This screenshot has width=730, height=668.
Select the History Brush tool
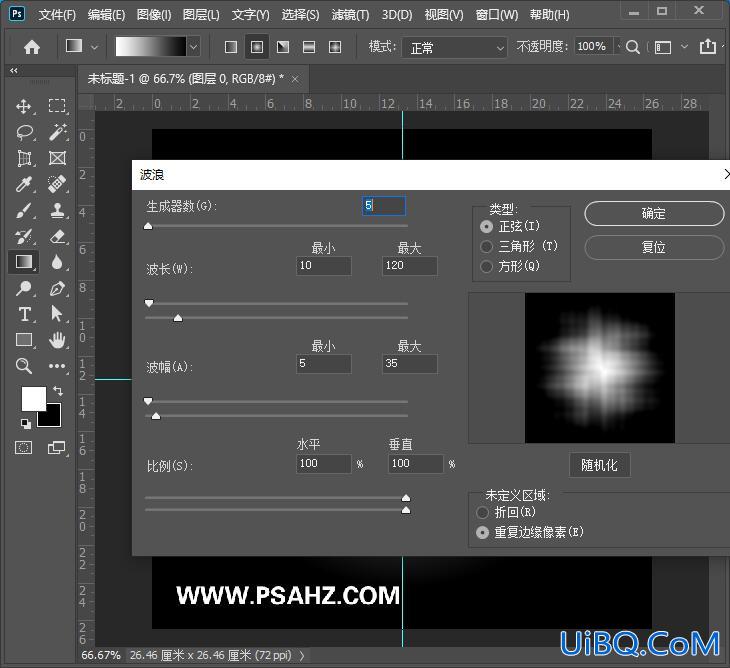click(x=24, y=236)
